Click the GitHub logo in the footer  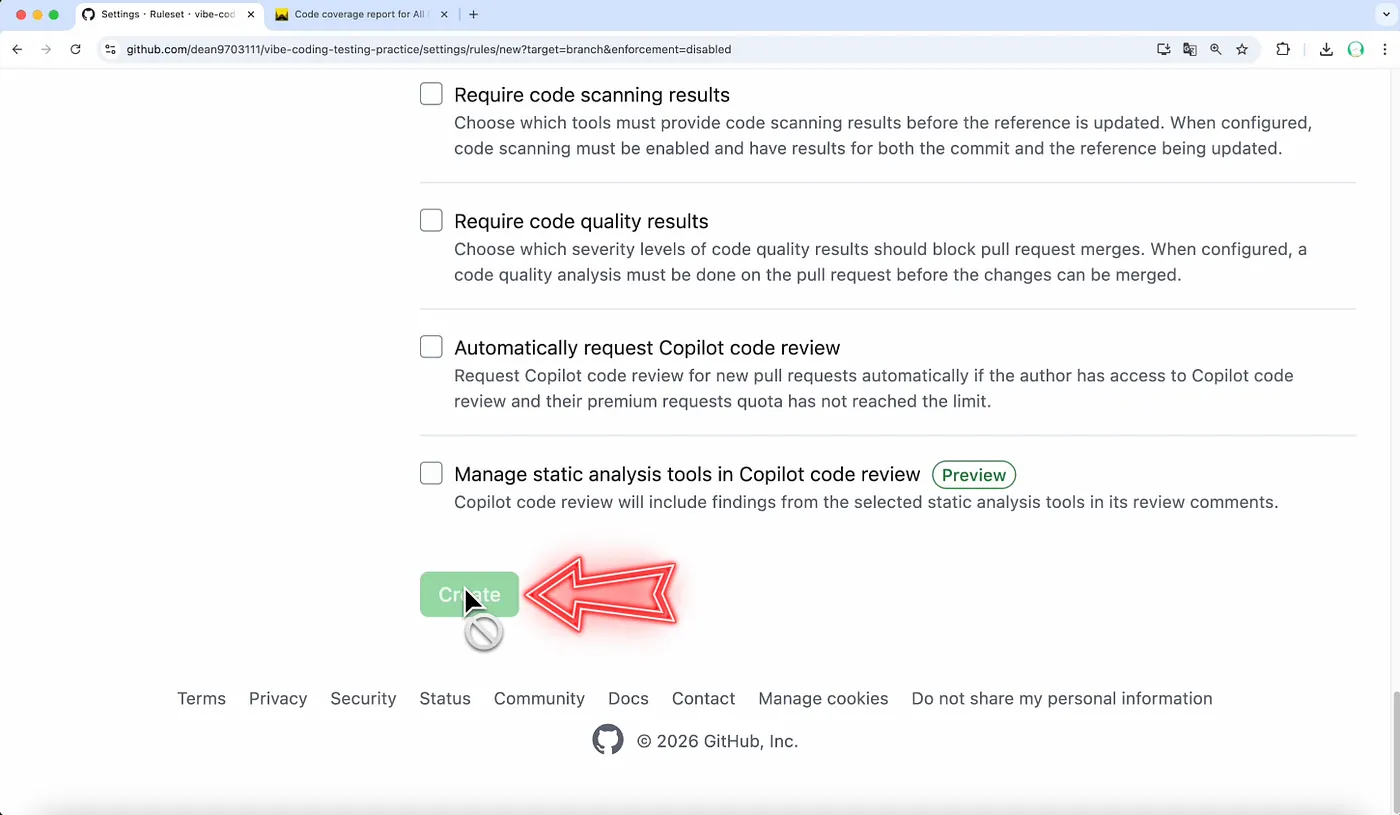pyautogui.click(x=608, y=740)
